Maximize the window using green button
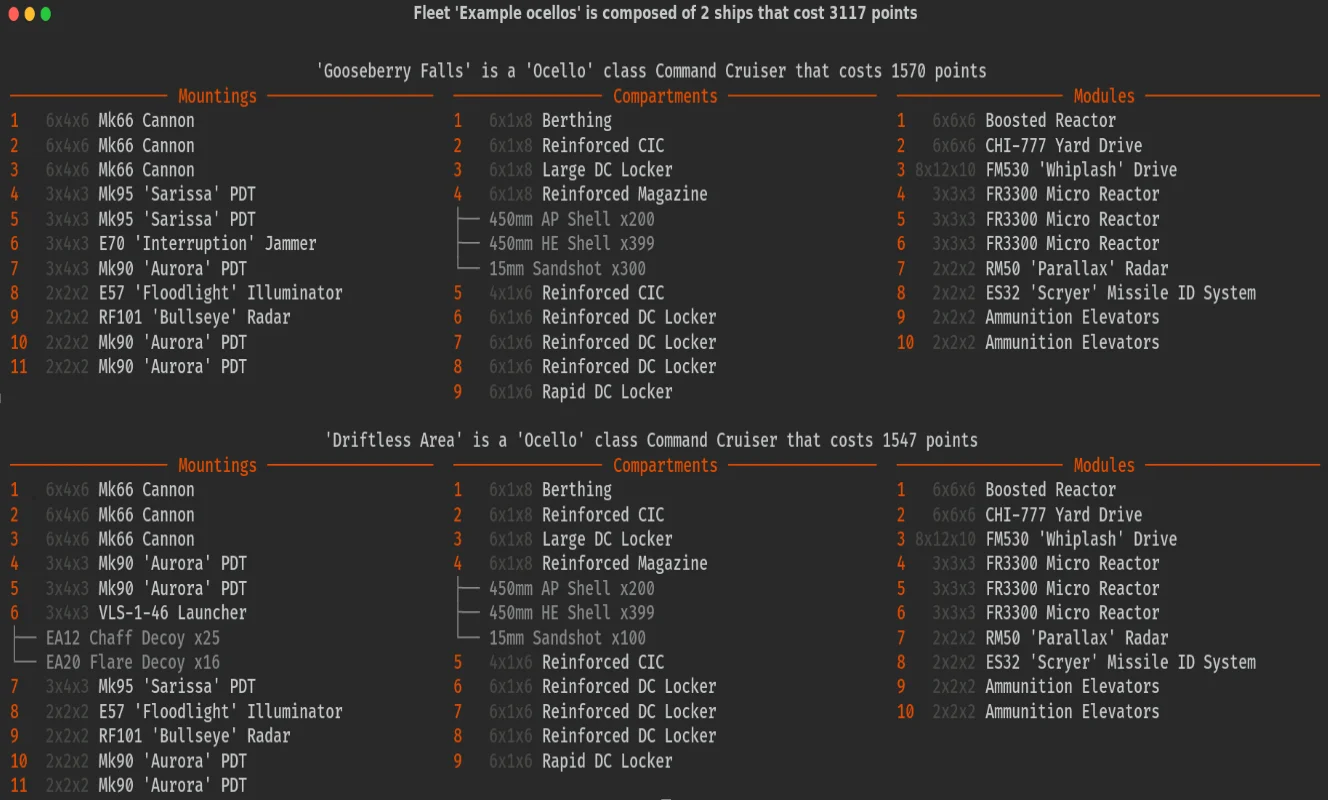This screenshot has width=1328, height=800. tap(46, 14)
